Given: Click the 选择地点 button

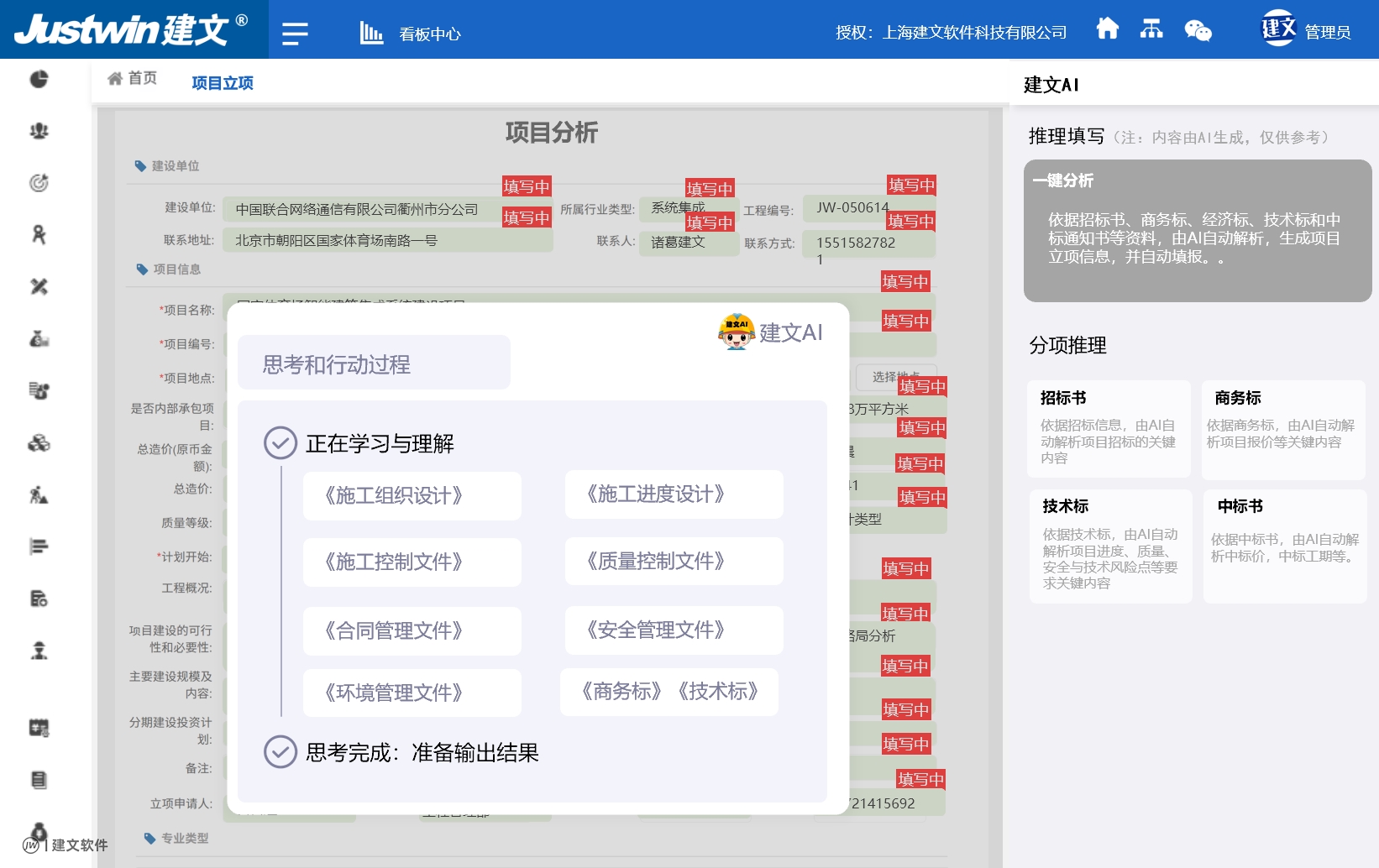Looking at the screenshot, I should click(x=896, y=376).
